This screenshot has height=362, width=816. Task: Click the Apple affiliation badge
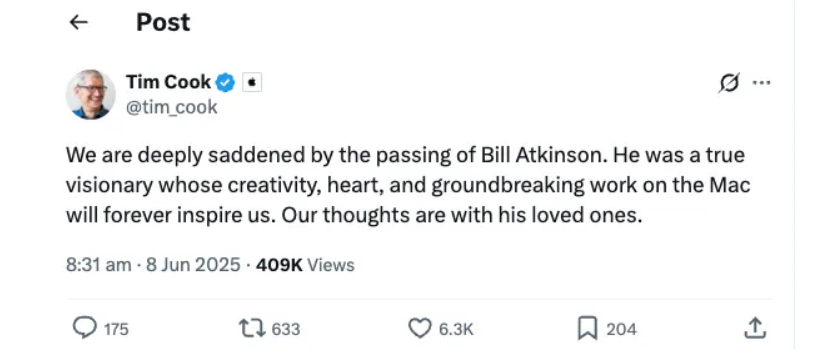pyautogui.click(x=252, y=83)
